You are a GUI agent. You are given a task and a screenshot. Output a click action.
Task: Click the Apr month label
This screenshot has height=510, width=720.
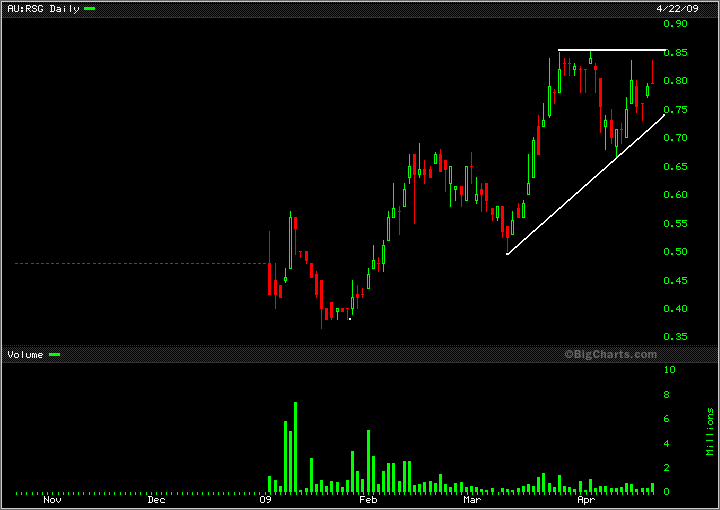coord(586,500)
